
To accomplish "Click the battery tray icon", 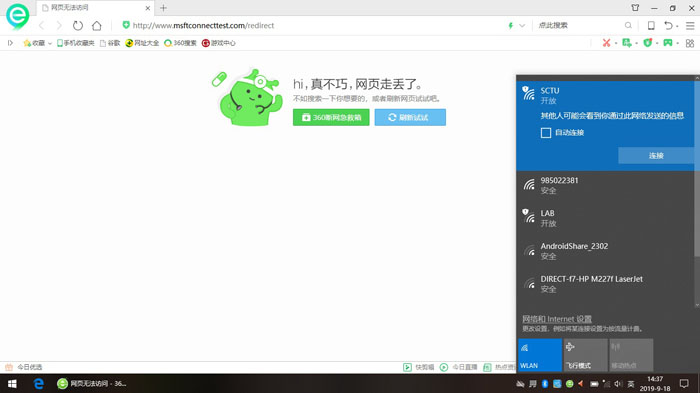I will [x=594, y=384].
